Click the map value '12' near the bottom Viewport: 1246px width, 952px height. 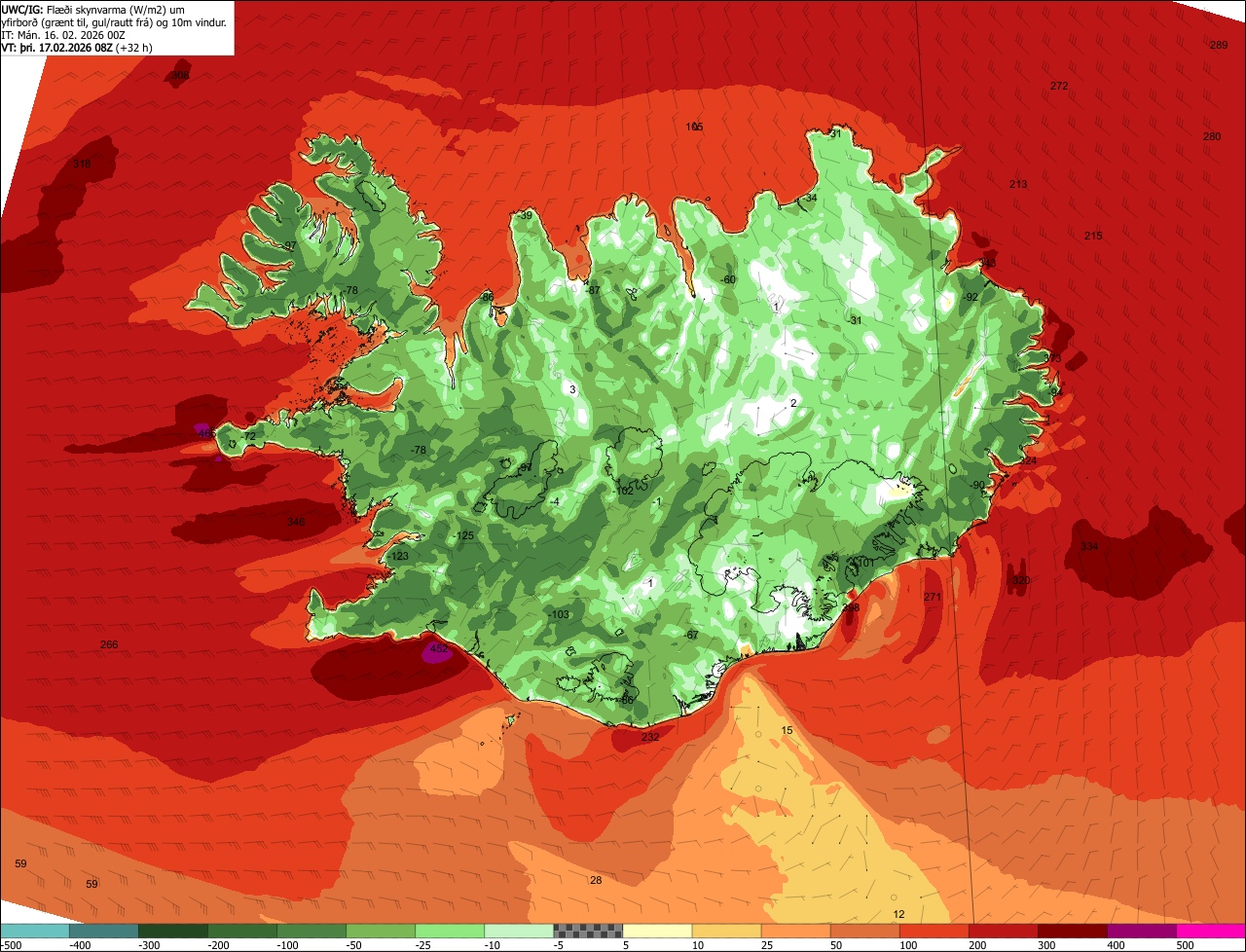click(x=898, y=914)
